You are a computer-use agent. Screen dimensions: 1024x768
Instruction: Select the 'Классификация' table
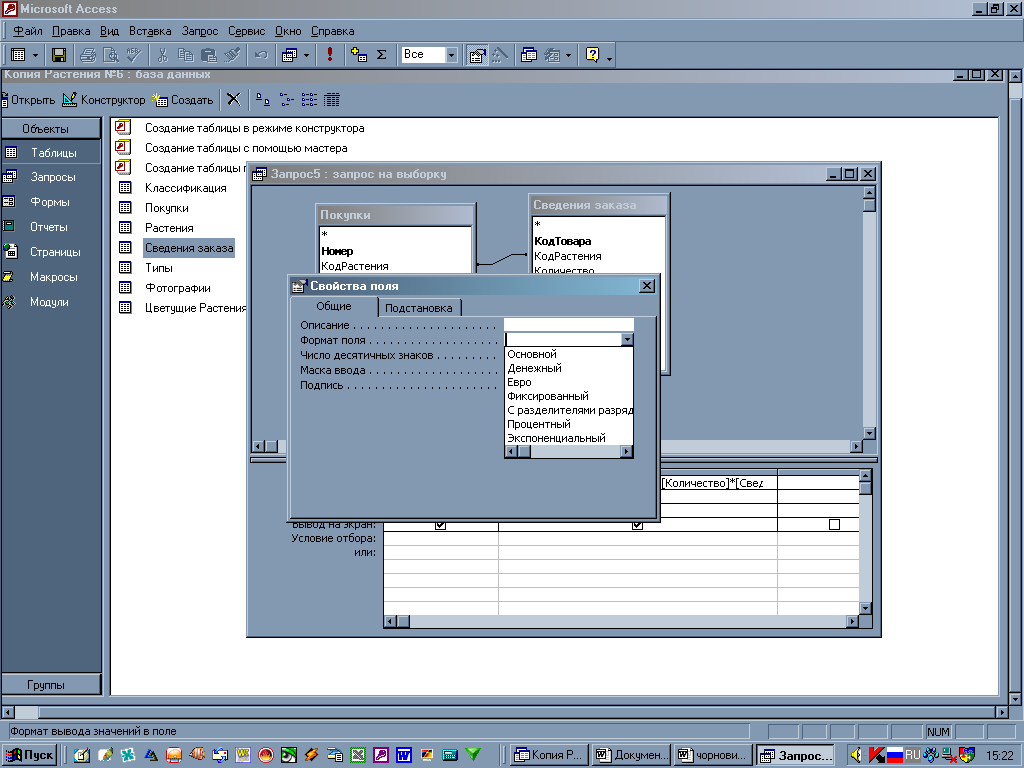(185, 188)
